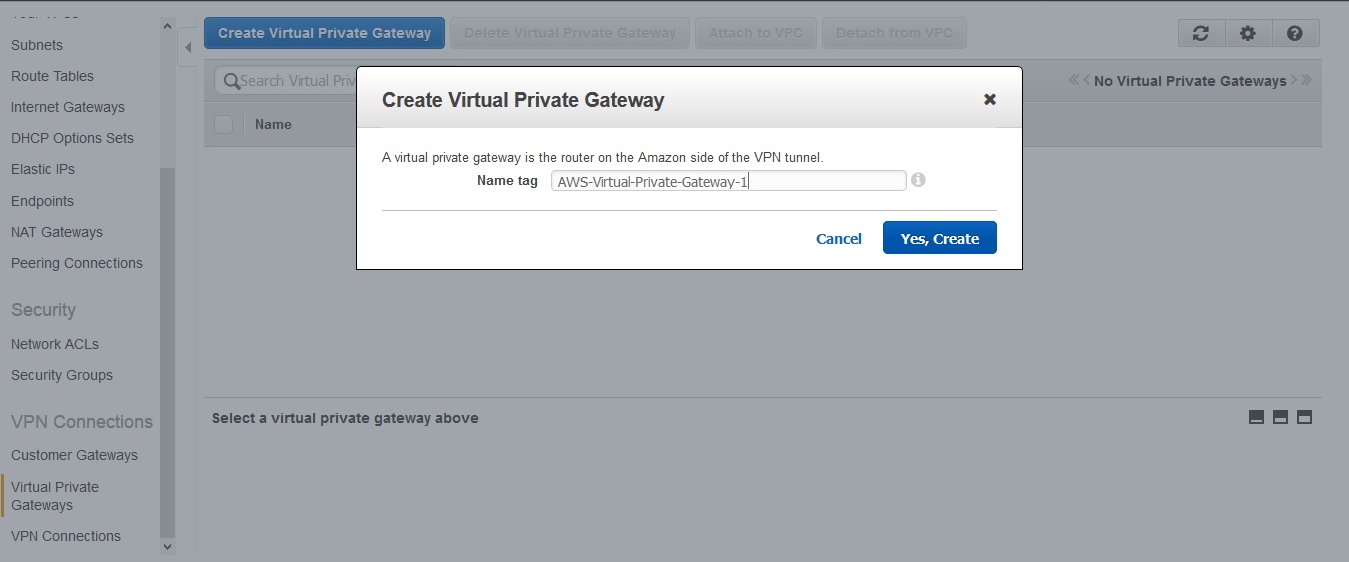Maximize the details pane layout icon
The image size is (1349, 562).
[1304, 417]
